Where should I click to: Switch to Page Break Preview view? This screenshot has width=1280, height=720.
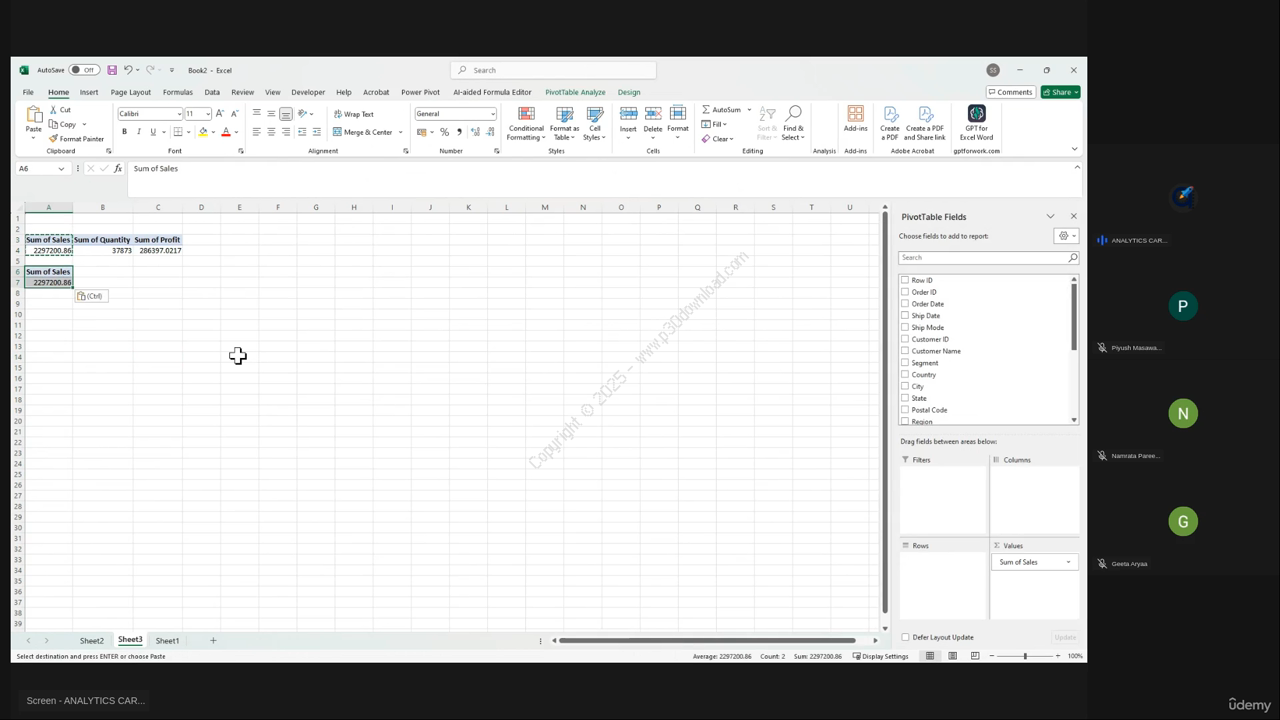975,656
